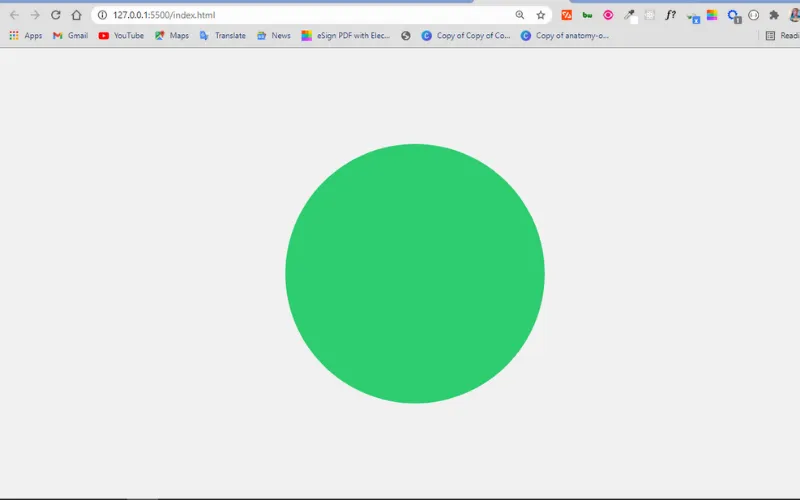Open the 'eSign PDF with Elec...' bookmark
Image resolution: width=800 pixels, height=500 pixels.
click(x=345, y=36)
